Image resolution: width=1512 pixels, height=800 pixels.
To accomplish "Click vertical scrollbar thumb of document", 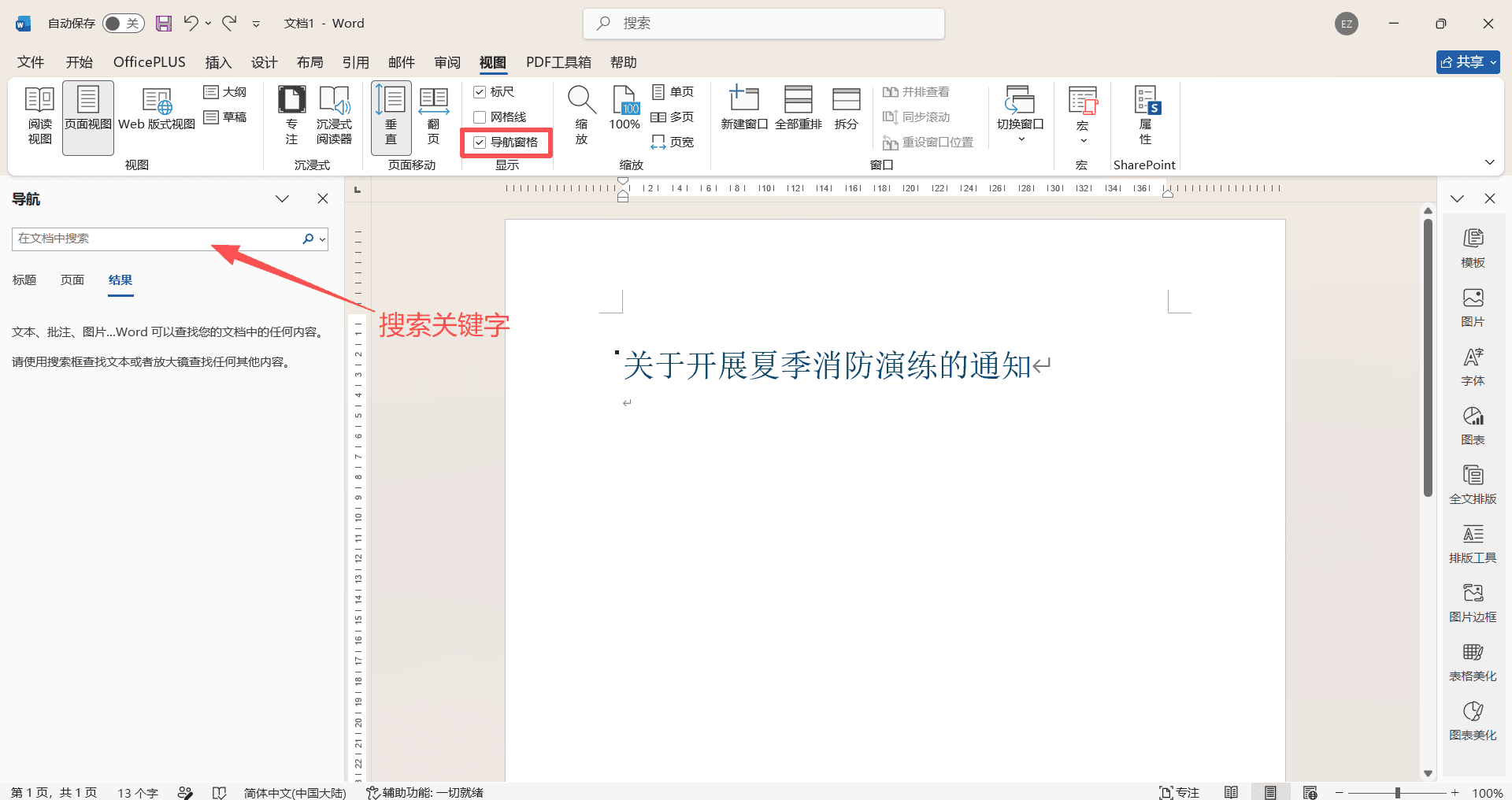I will point(1428,358).
